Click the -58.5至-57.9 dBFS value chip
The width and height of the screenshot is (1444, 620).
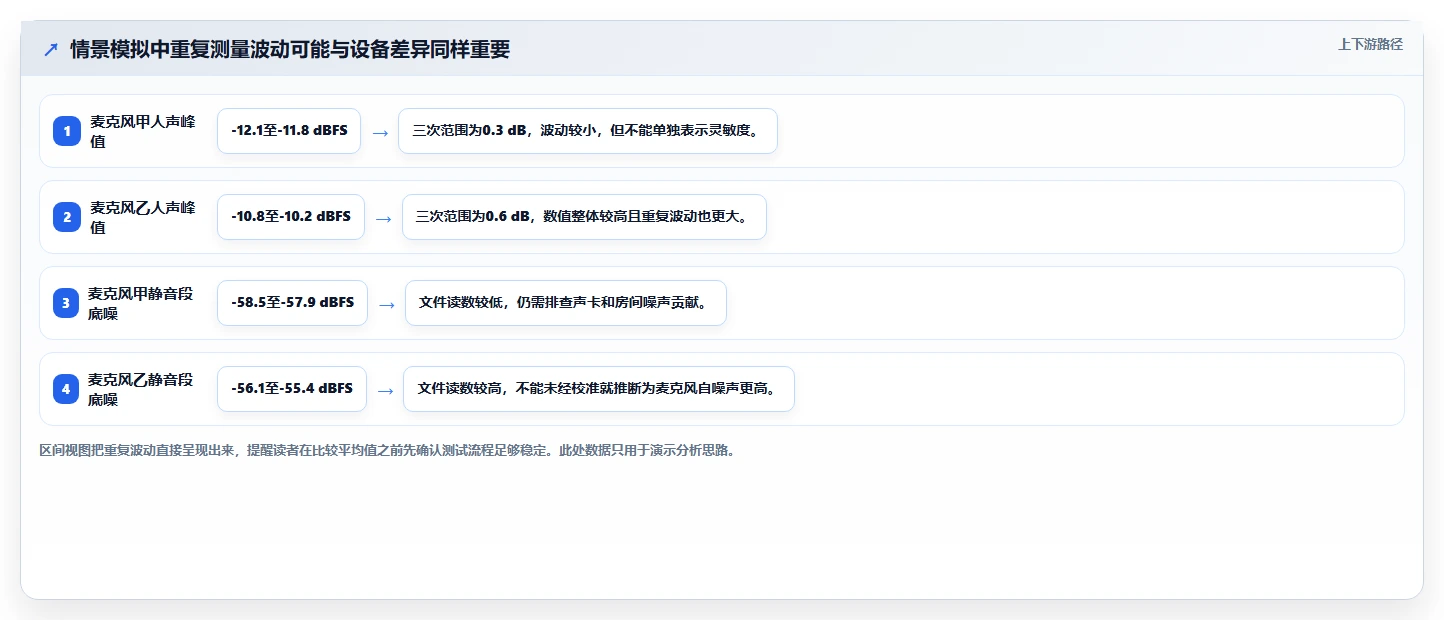coord(292,303)
